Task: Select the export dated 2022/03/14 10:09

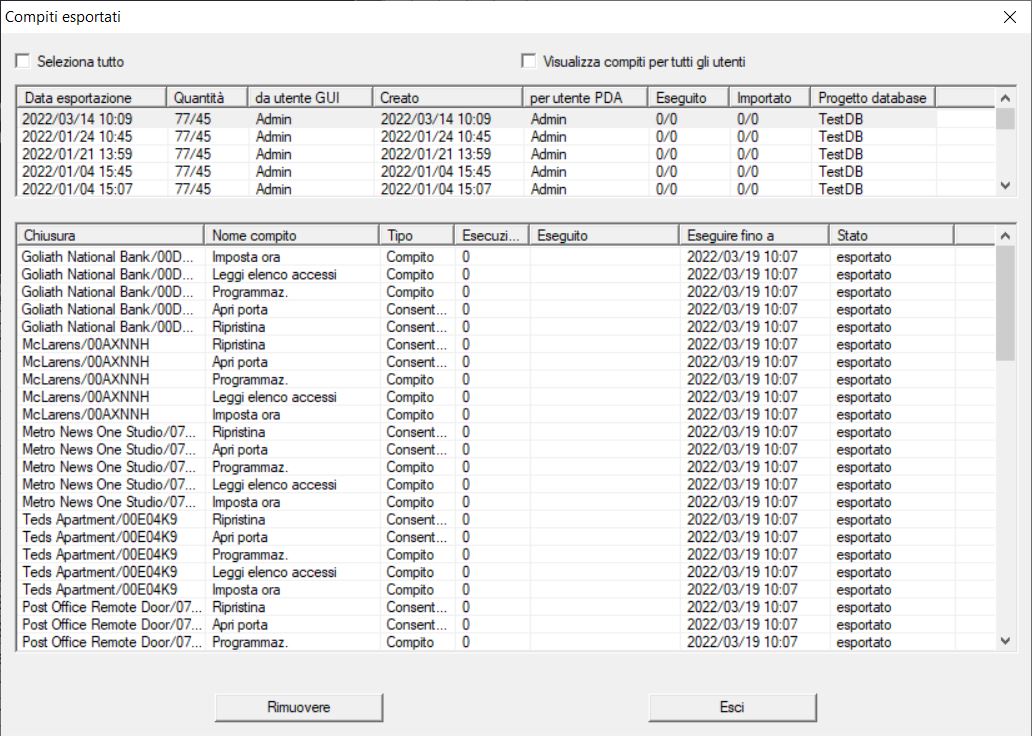Action: [x=77, y=120]
